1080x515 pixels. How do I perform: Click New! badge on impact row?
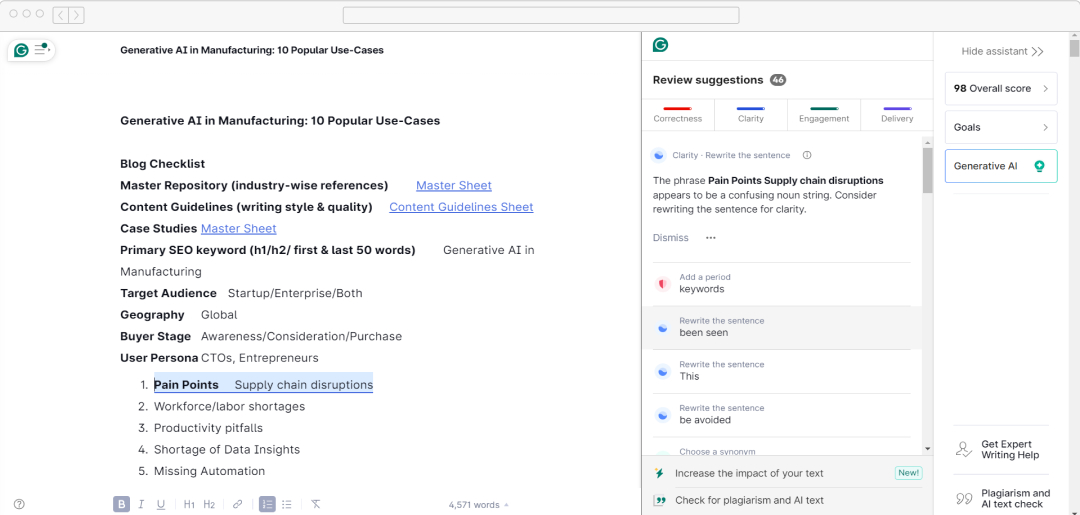tap(908, 473)
